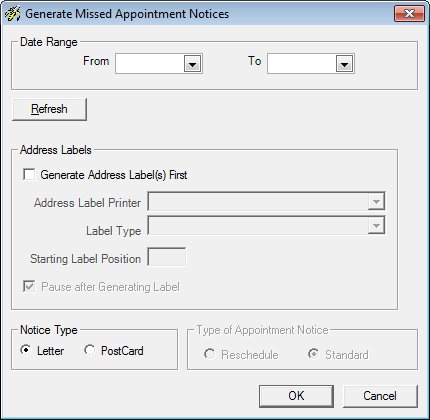430x420 pixels.
Task: Click the application icon in the title bar
Action: click(x=12, y=14)
